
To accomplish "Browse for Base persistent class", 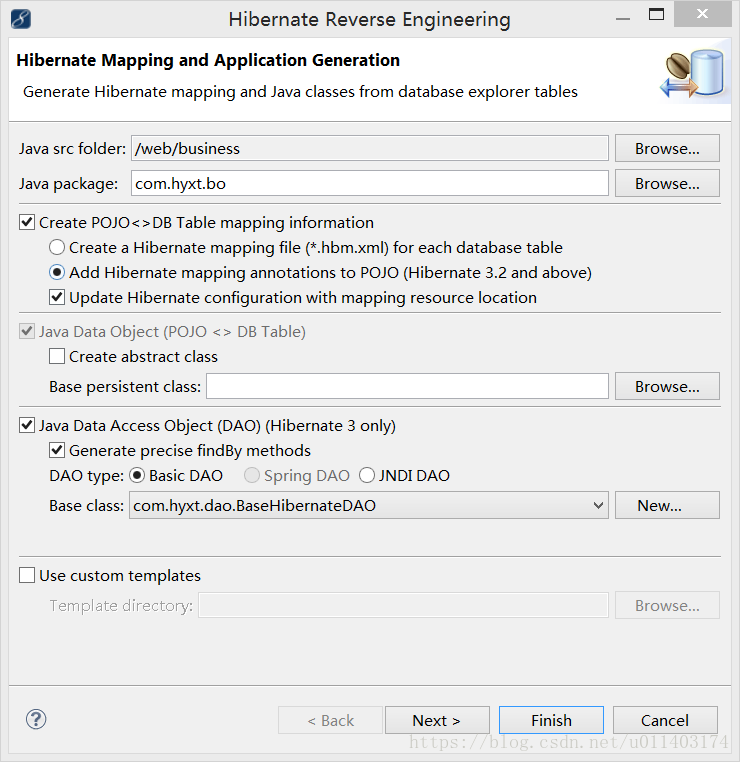I will (x=667, y=386).
